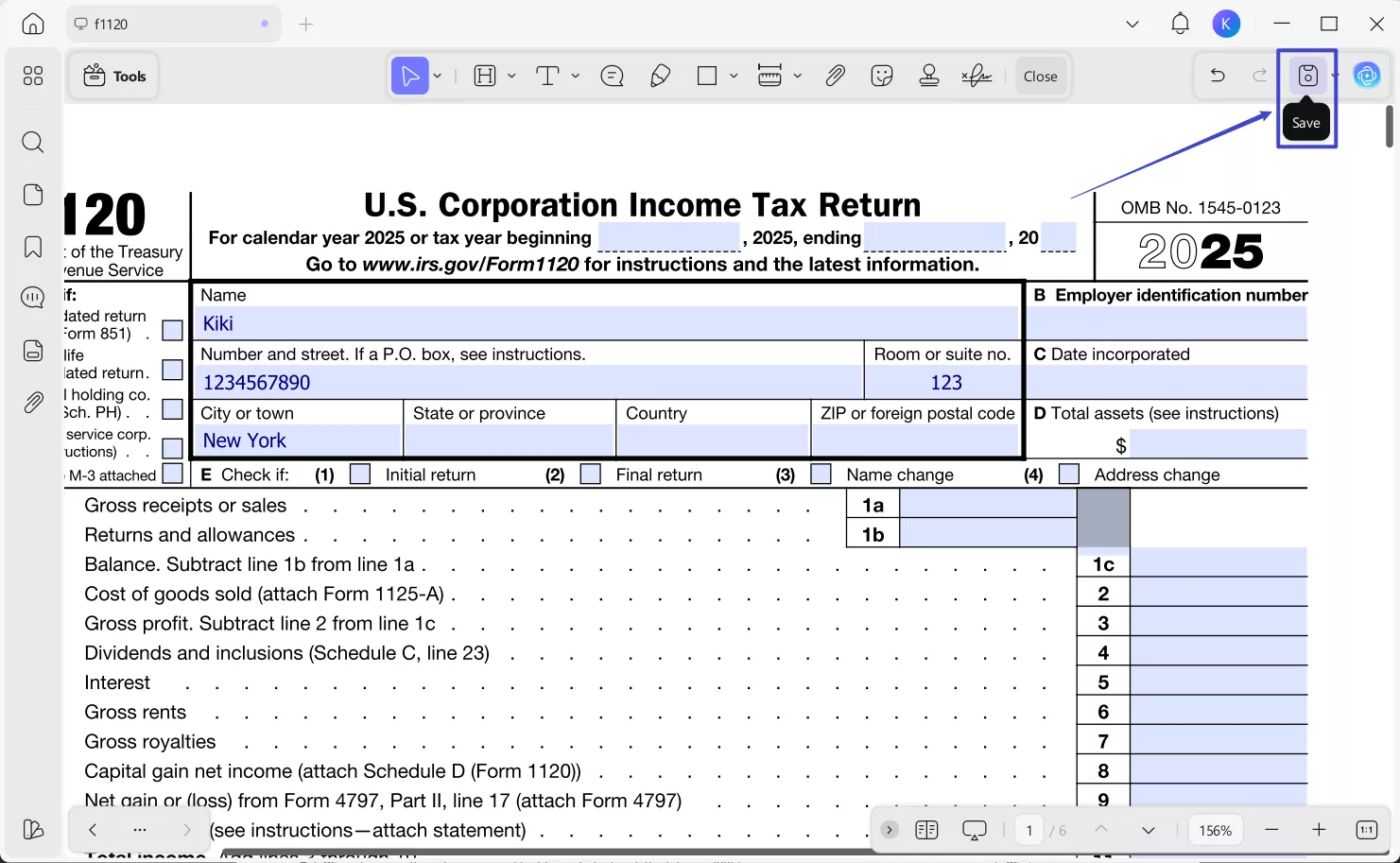This screenshot has width=1400, height=863.
Task: Select the Stamp tool
Action: click(929, 76)
